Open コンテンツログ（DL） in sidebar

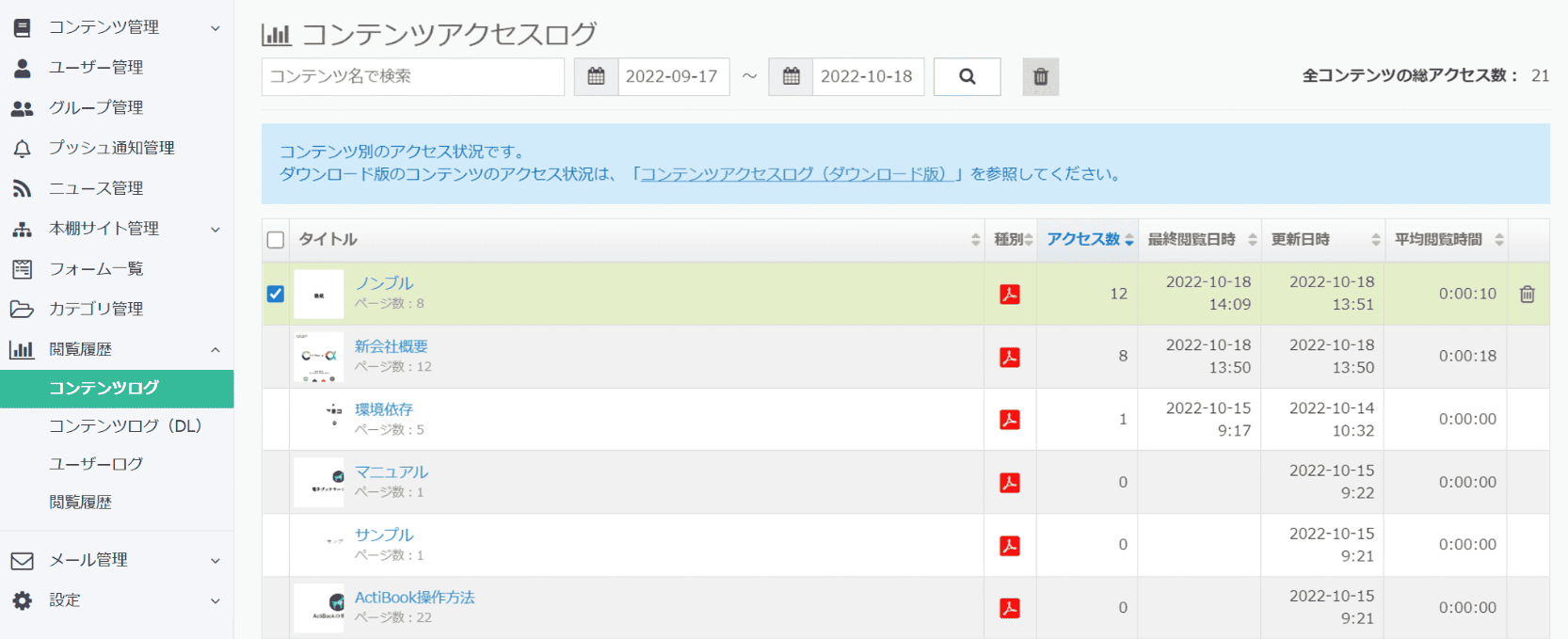coord(125,426)
